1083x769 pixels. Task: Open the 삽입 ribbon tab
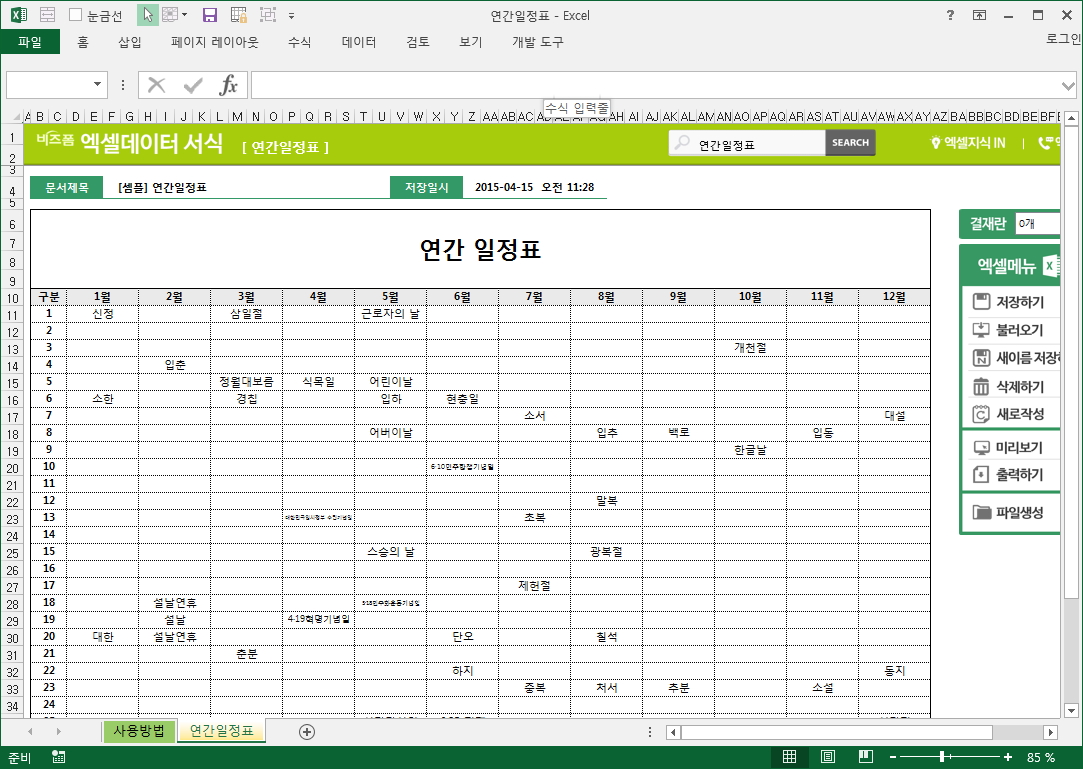(x=130, y=42)
